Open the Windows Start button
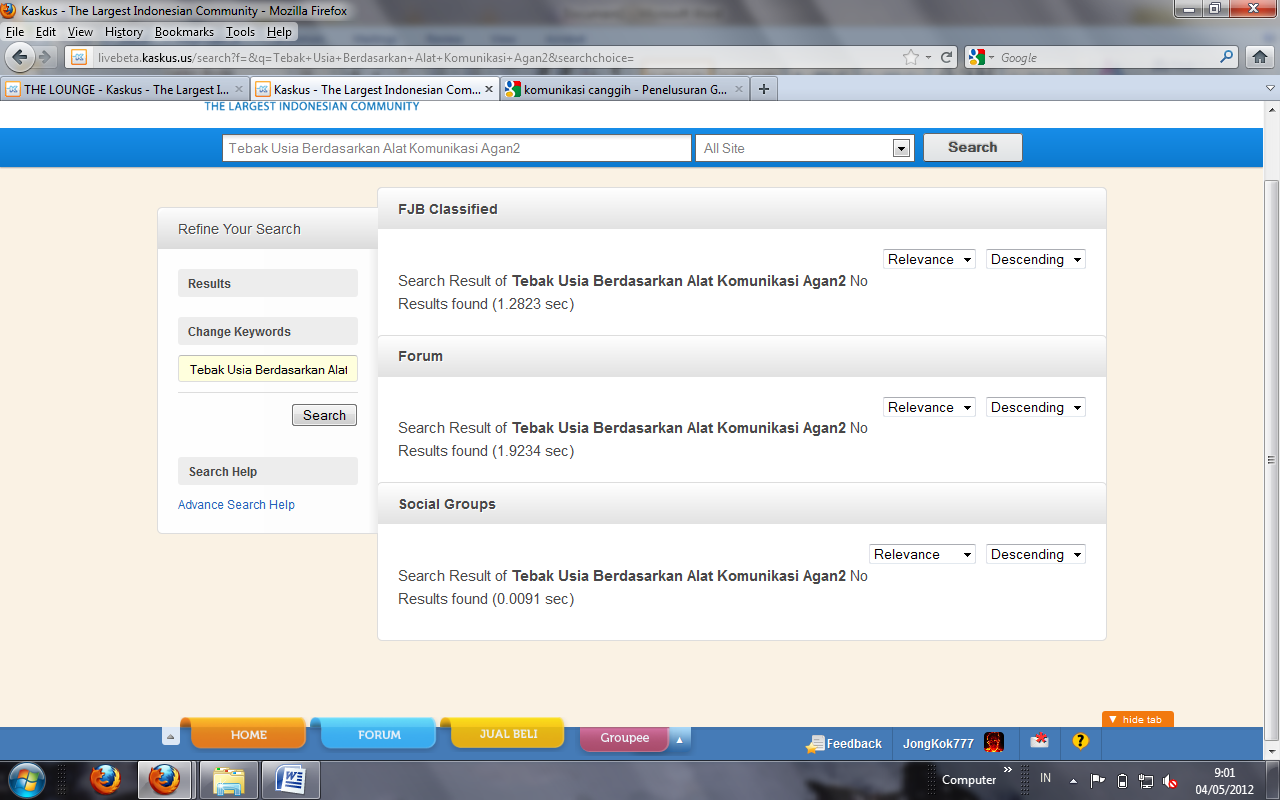The width and height of the screenshot is (1280, 800). click(x=27, y=779)
